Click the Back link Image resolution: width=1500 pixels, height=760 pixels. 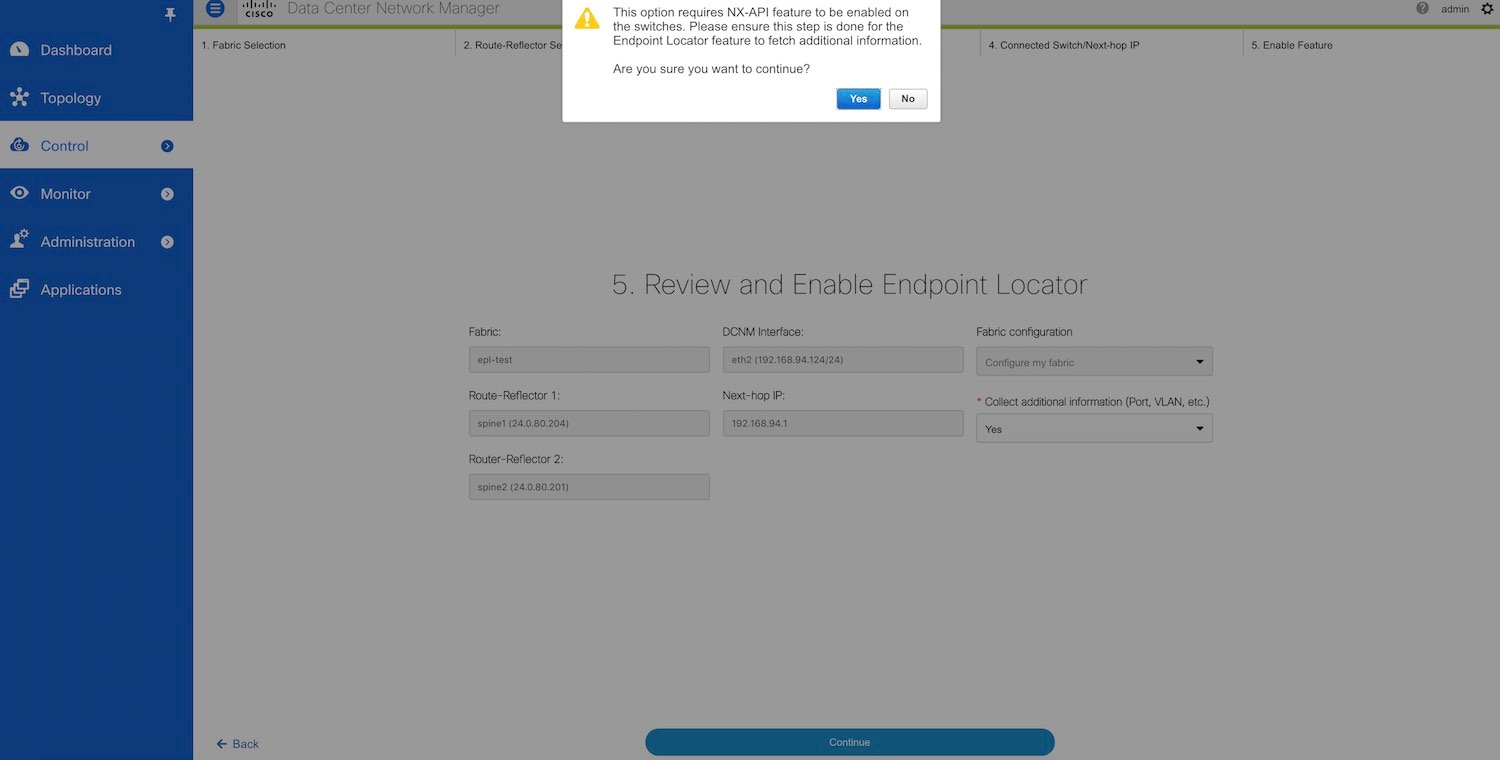tap(238, 743)
